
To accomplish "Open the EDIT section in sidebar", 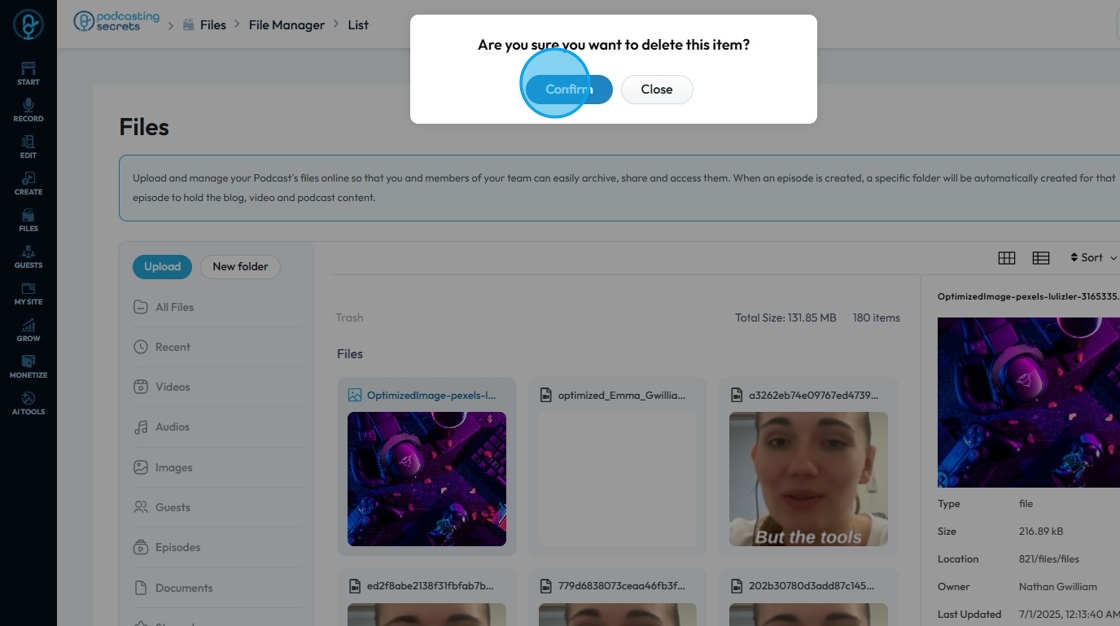I will point(29,146).
